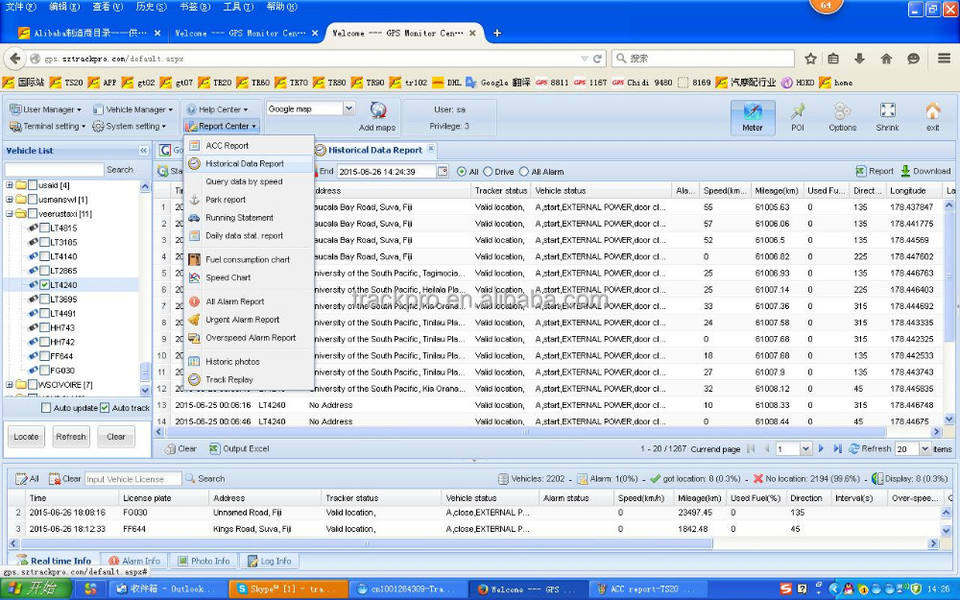Click the Input Vehicle License field

click(x=132, y=479)
